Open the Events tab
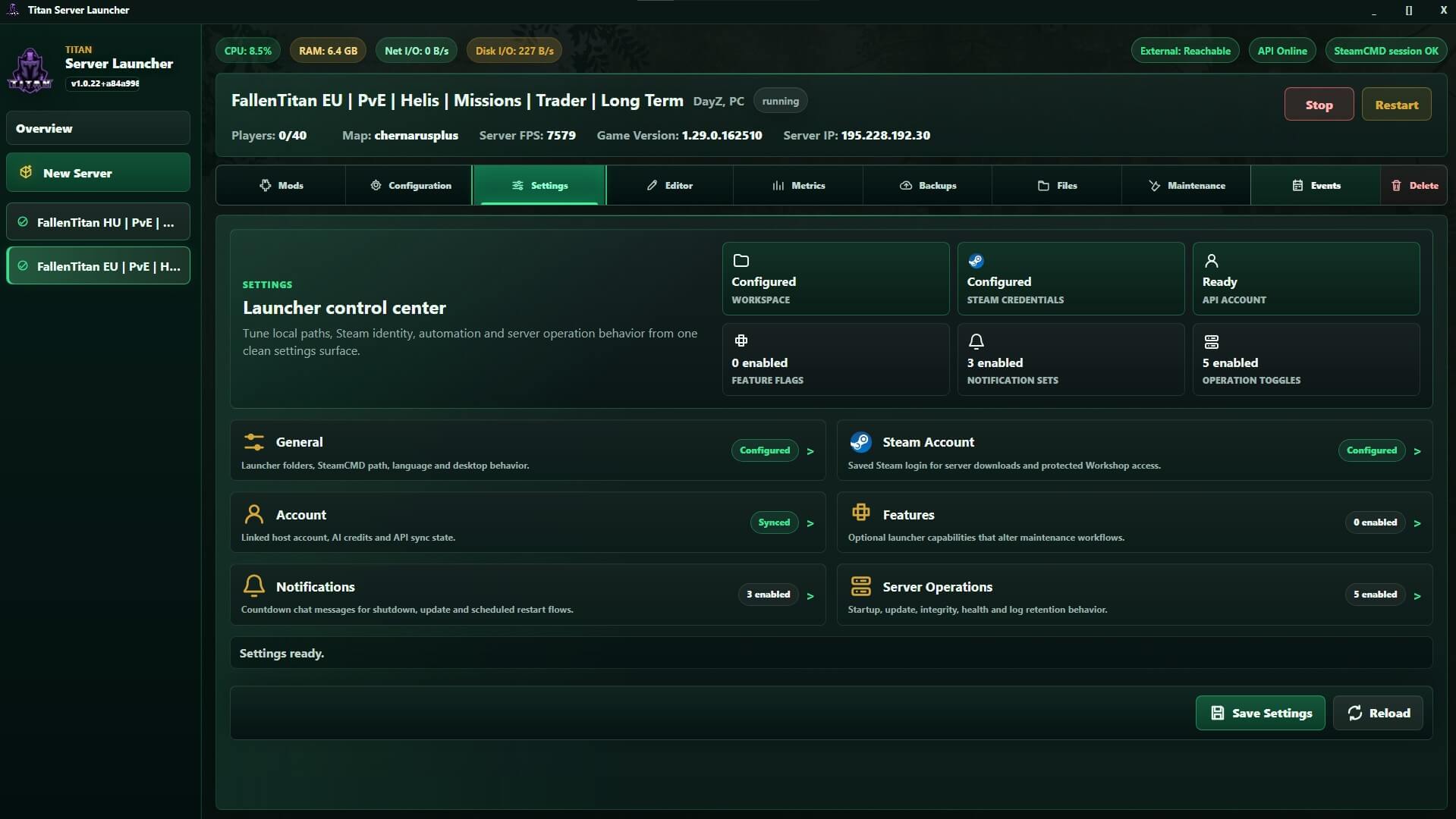The width and height of the screenshot is (1456, 819). click(x=1316, y=185)
